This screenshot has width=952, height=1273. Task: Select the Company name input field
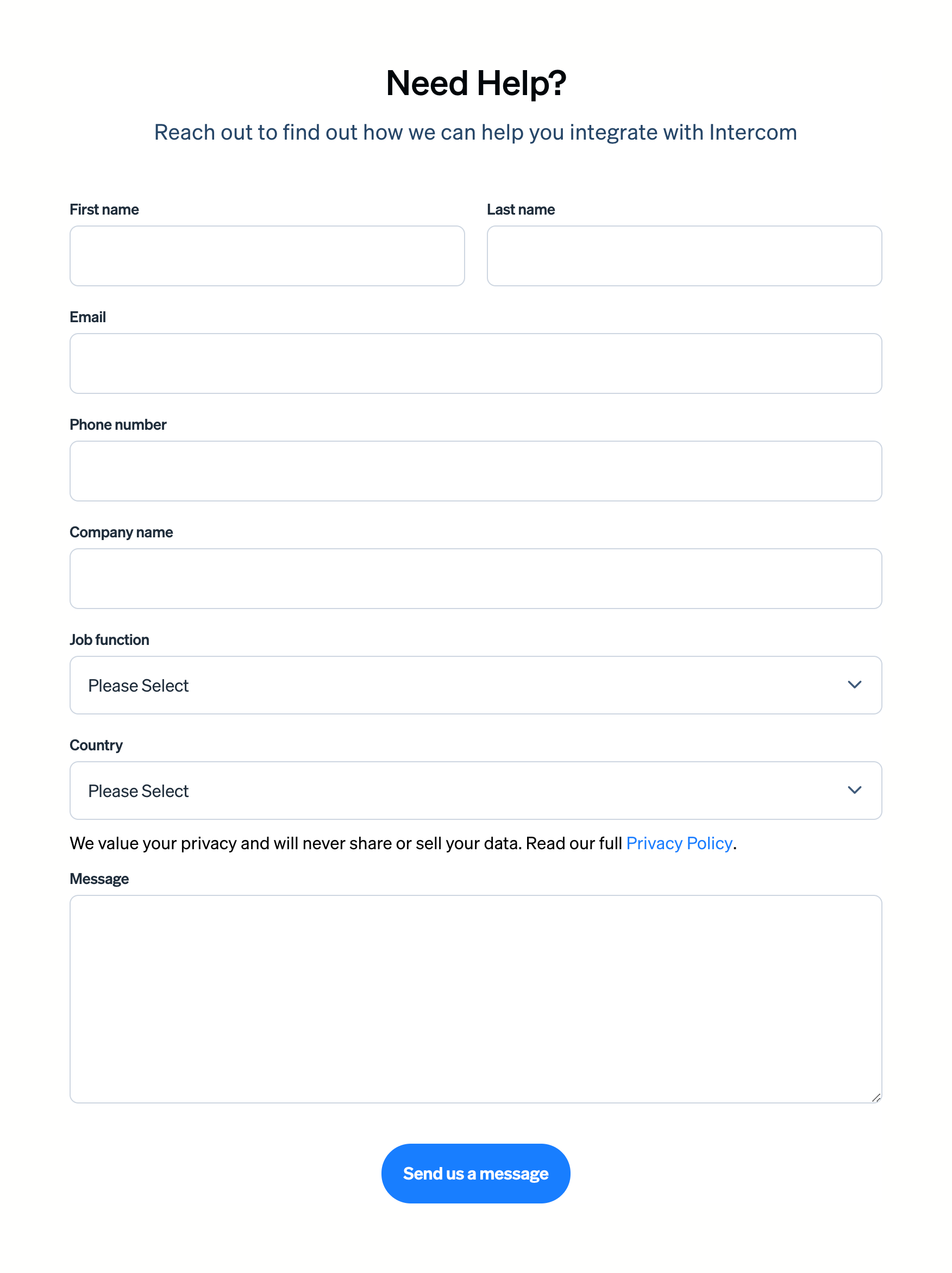(475, 579)
